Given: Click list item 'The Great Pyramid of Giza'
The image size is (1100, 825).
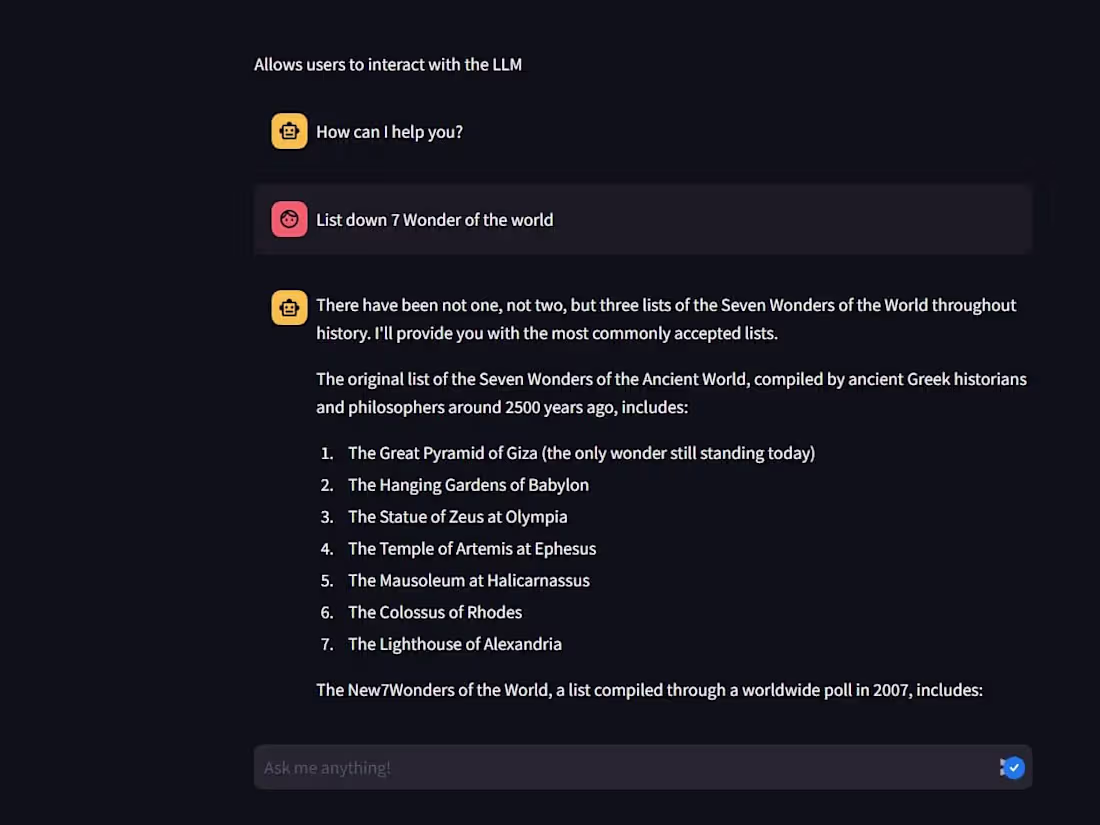Looking at the screenshot, I should pyautogui.click(x=581, y=453).
